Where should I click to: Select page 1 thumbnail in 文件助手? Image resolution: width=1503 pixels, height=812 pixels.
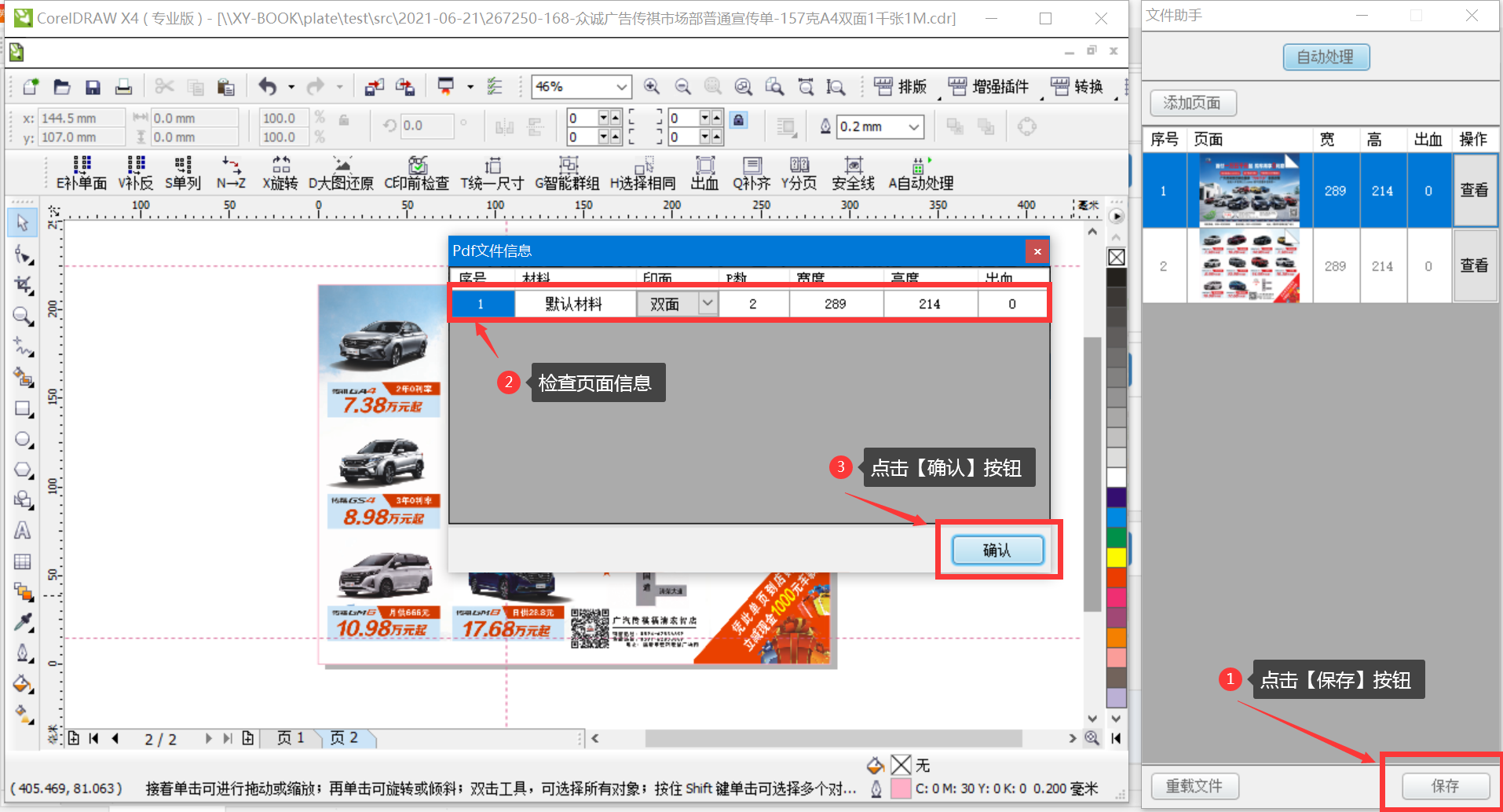point(1249,190)
